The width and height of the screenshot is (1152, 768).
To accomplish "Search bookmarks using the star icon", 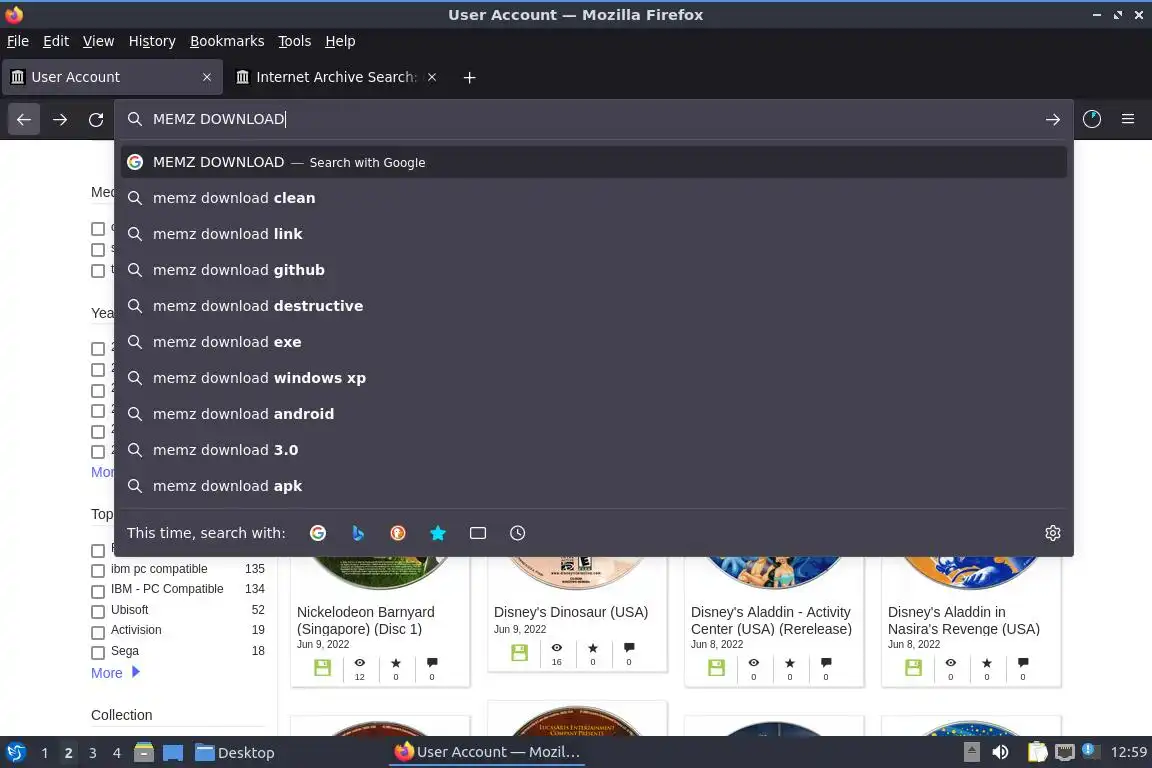I will [x=438, y=533].
